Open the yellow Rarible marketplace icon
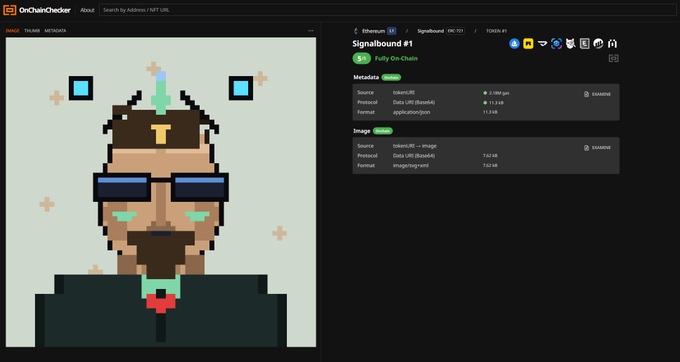The height and width of the screenshot is (362, 680). (528, 43)
